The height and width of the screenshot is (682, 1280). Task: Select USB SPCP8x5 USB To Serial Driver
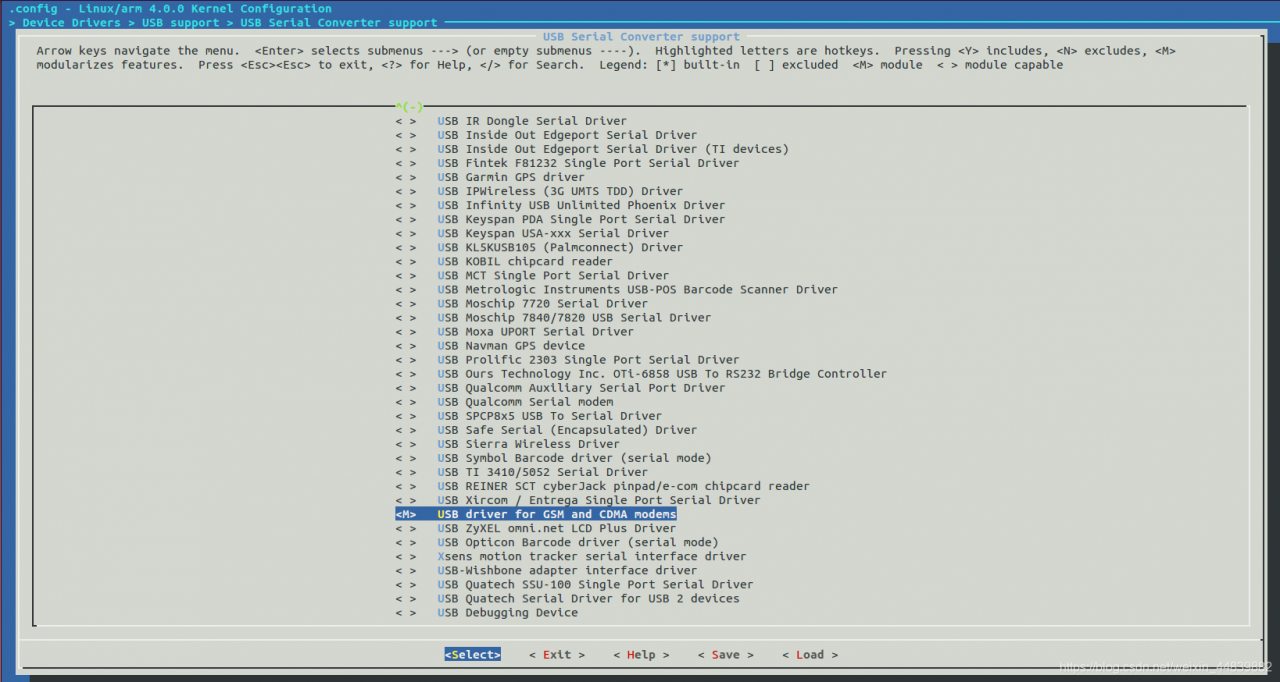click(549, 416)
